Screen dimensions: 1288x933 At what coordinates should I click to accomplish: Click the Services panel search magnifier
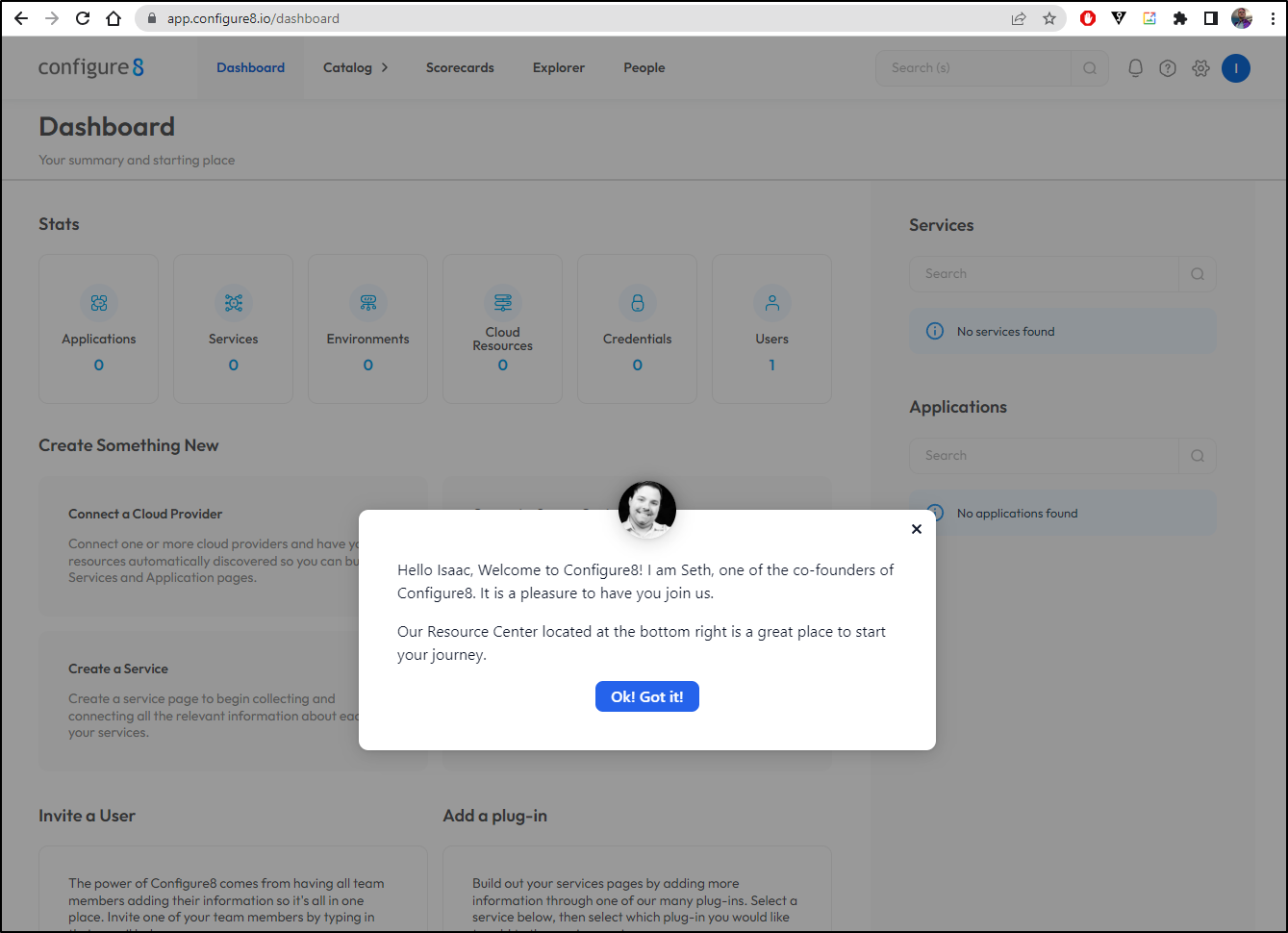1198,274
